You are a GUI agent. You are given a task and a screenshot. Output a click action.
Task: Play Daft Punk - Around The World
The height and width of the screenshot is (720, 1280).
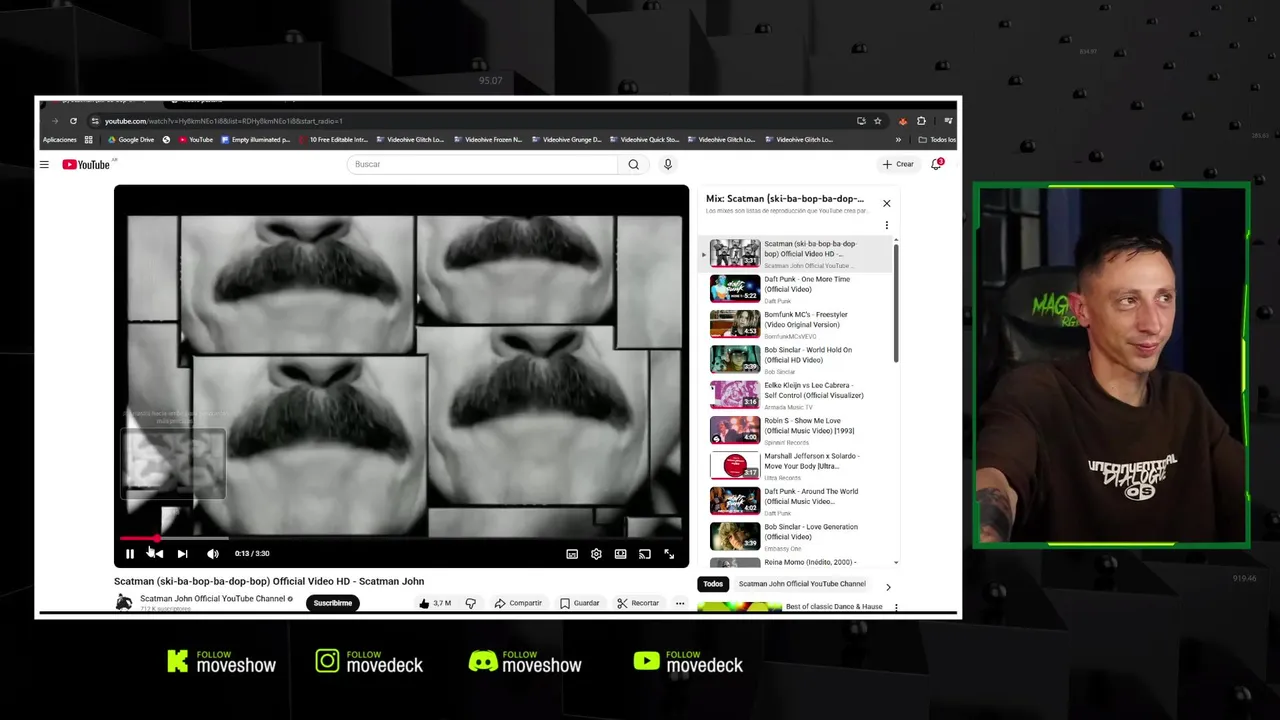[796, 501]
